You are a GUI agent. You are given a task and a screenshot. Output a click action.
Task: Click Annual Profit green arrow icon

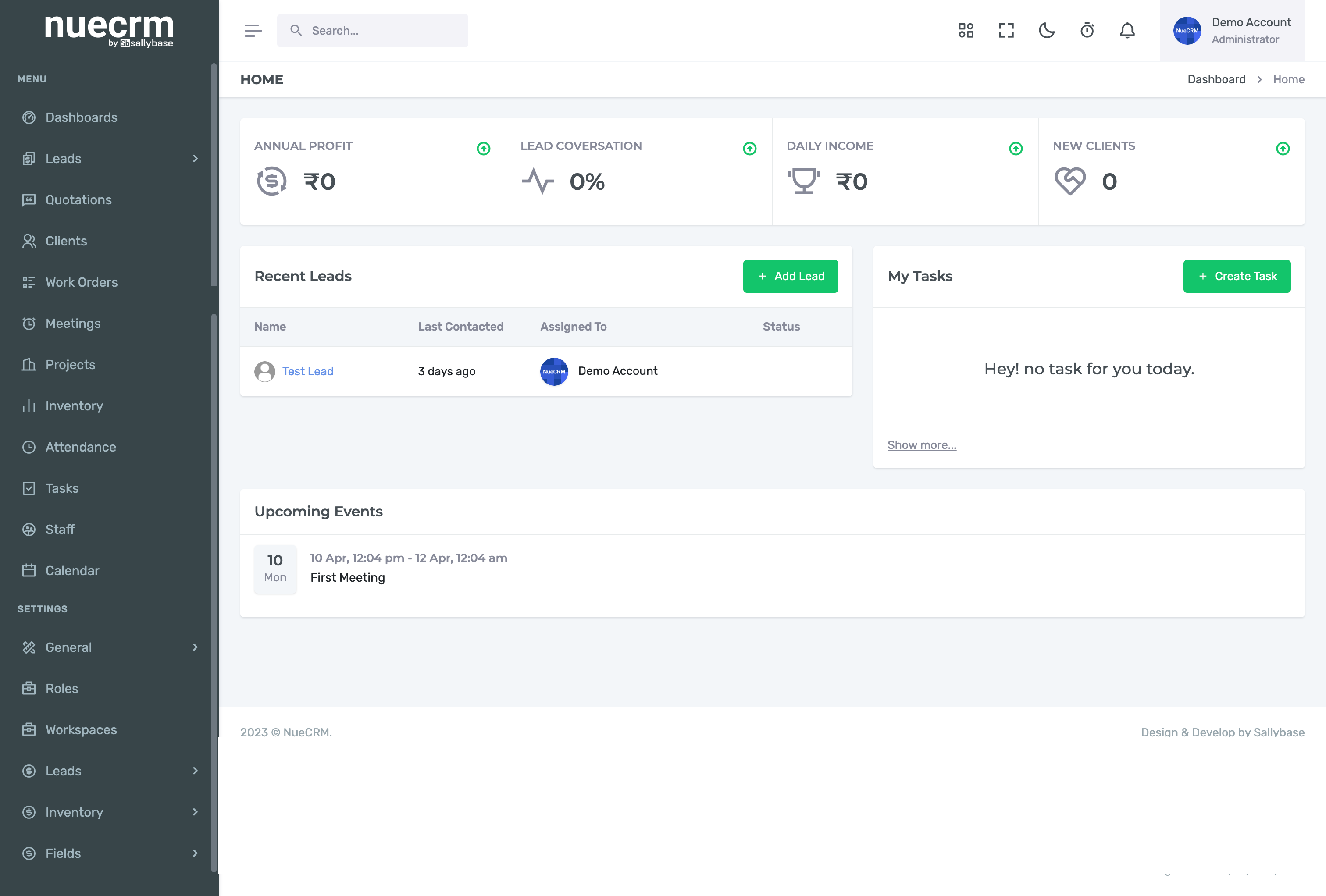click(x=483, y=149)
